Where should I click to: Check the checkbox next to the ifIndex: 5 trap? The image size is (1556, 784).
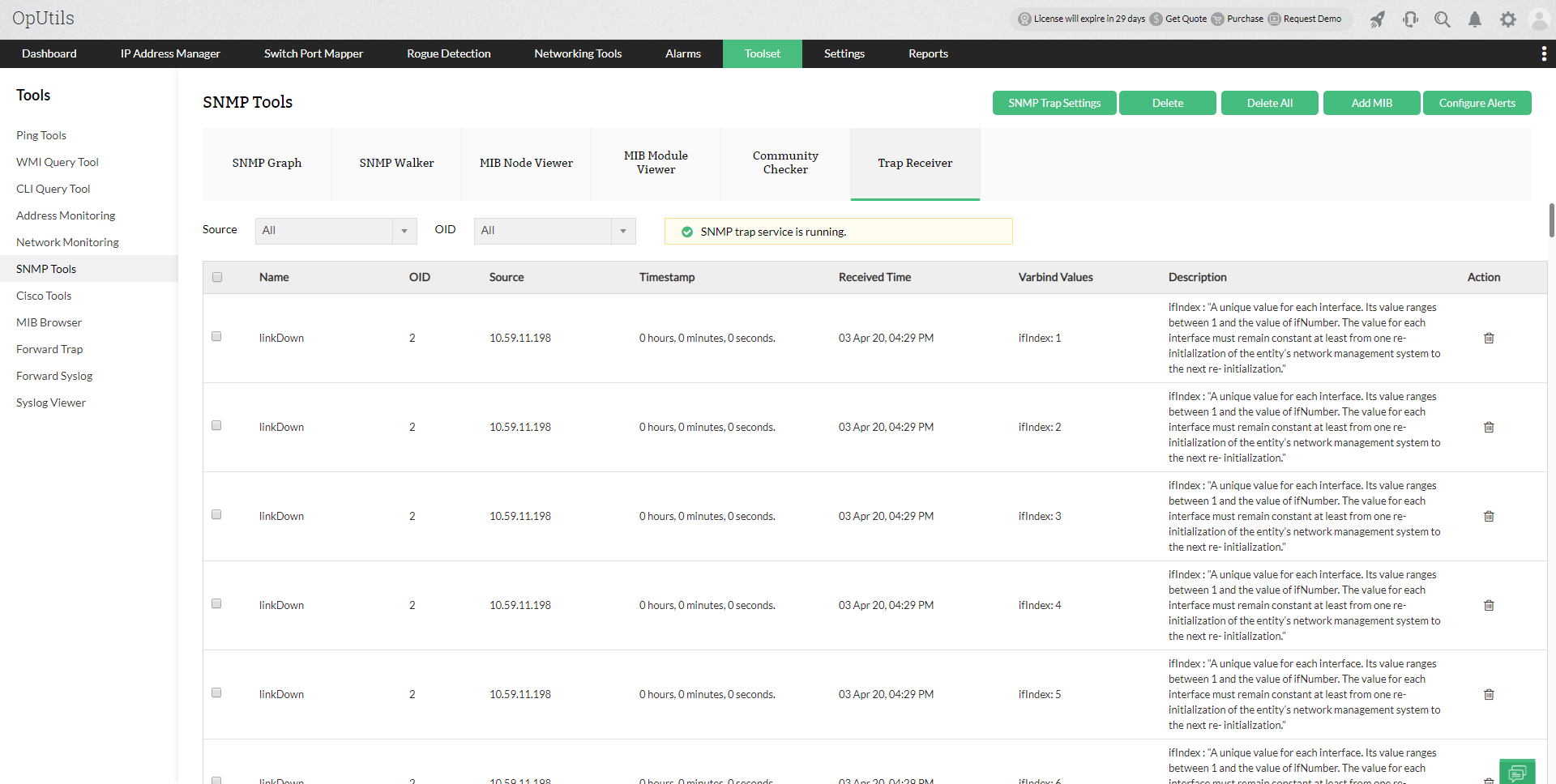[216, 692]
